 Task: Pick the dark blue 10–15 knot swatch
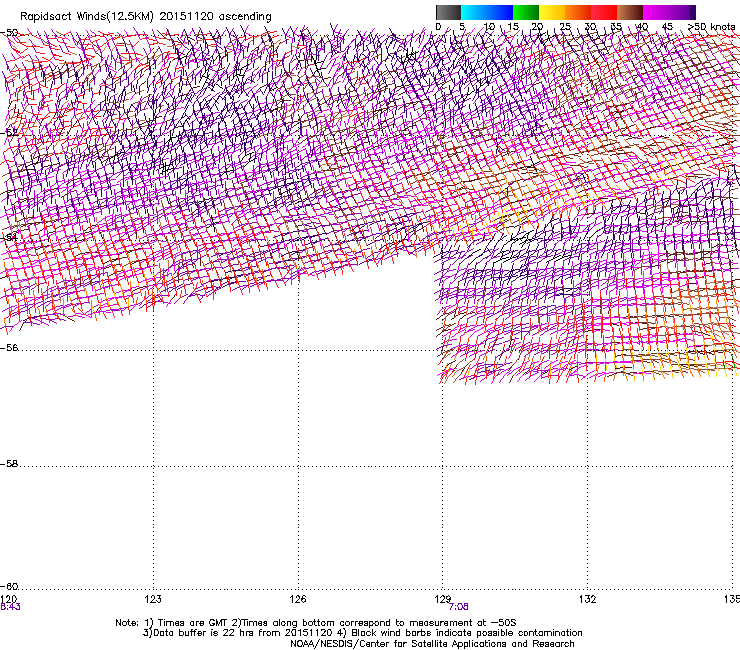(500, 12)
